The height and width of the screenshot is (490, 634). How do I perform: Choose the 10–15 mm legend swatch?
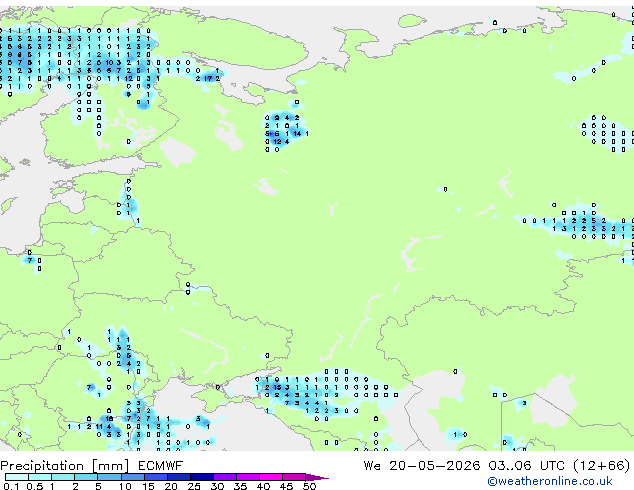(132, 477)
